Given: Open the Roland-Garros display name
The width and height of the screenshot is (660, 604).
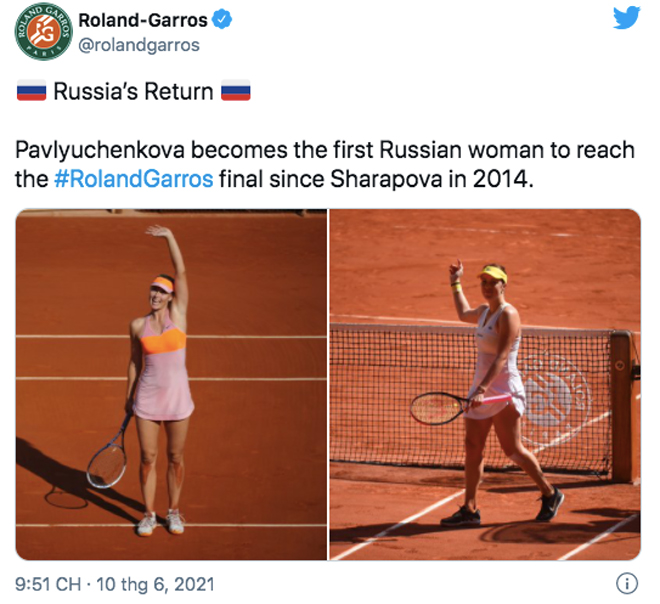Looking at the screenshot, I should (143, 20).
